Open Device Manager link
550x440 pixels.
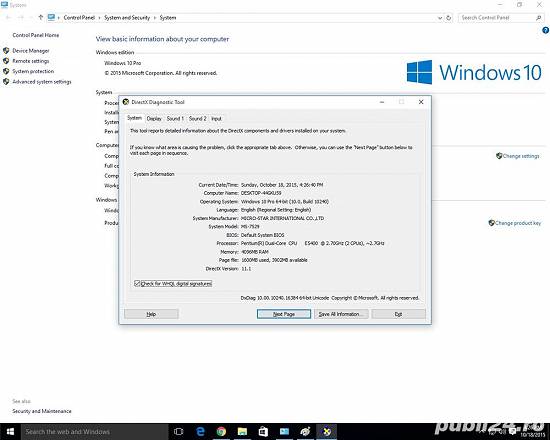31,51
